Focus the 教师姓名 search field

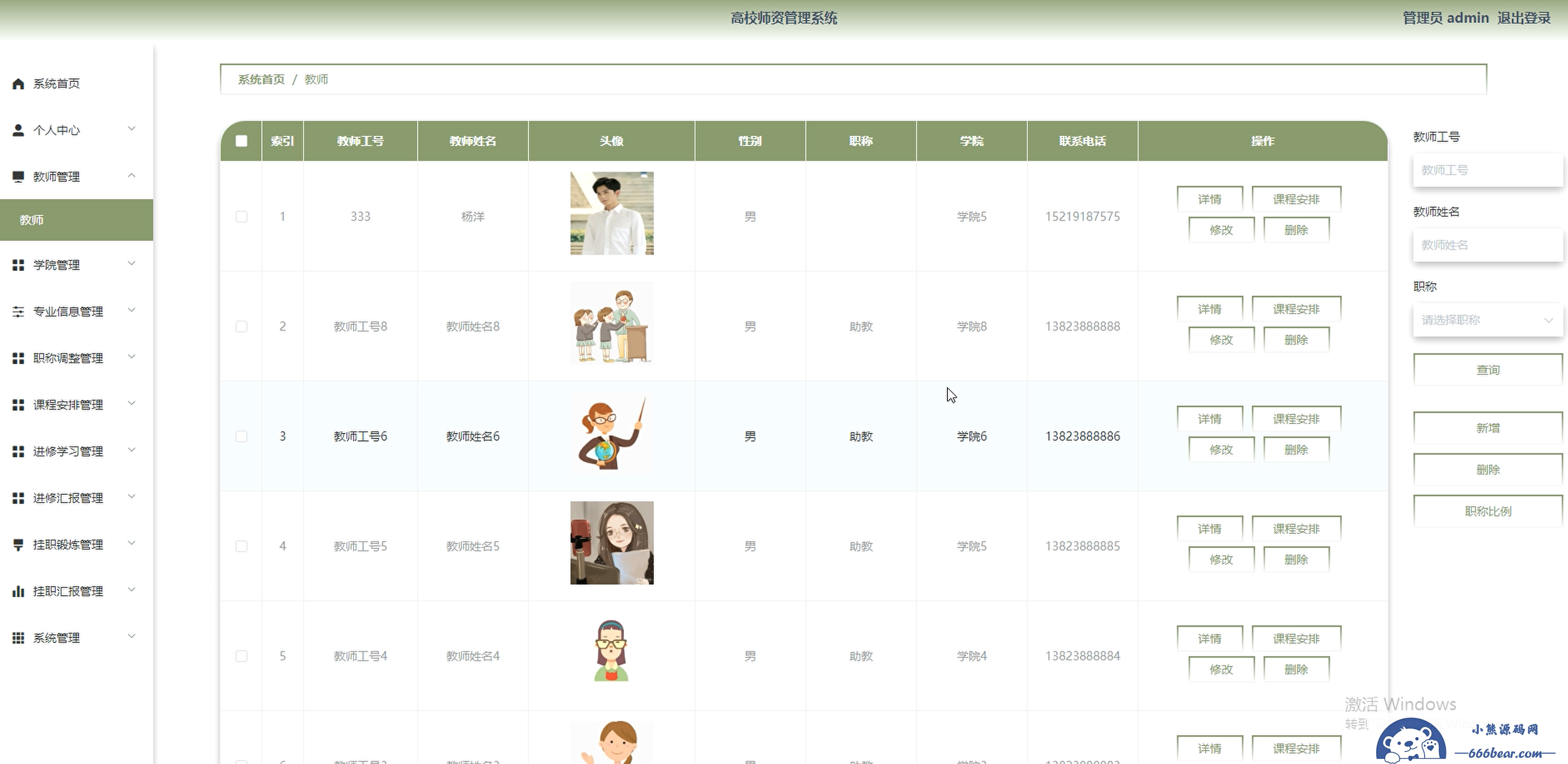(x=1488, y=245)
